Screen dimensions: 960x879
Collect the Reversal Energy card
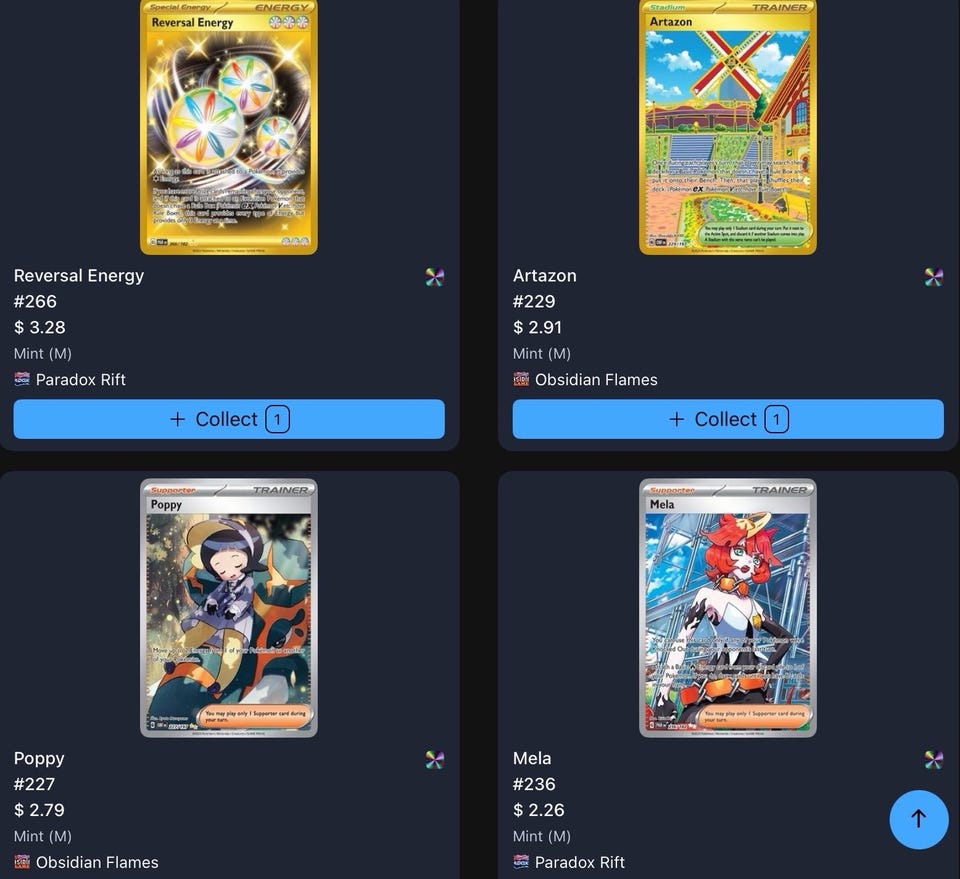[229, 419]
